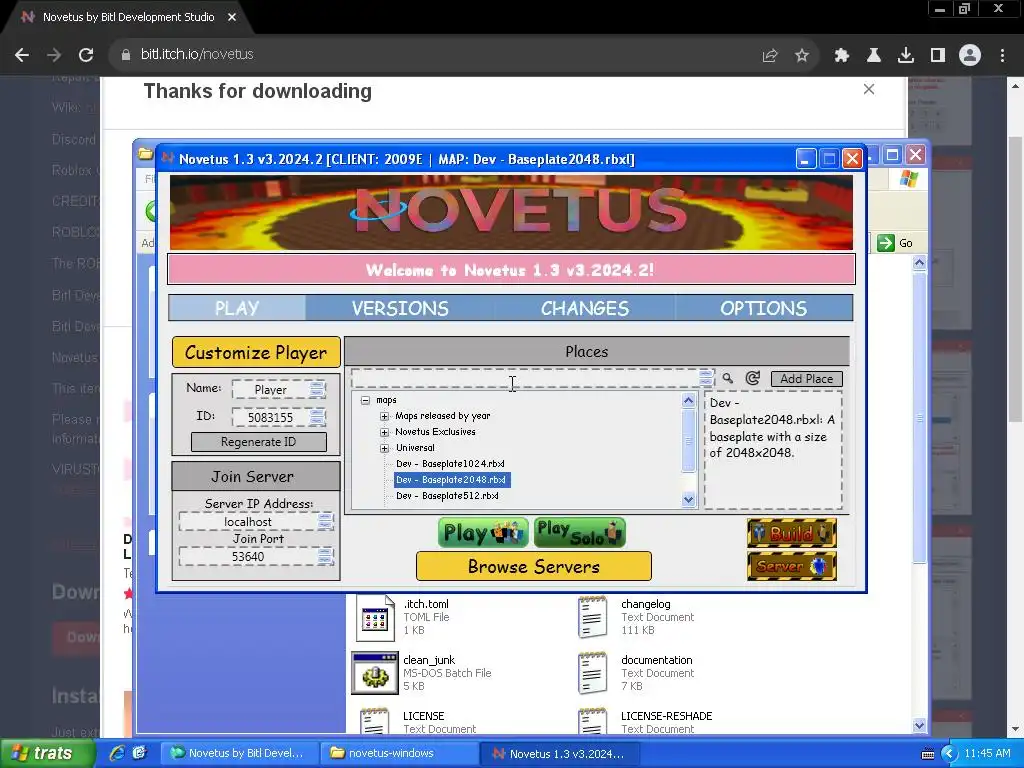1024x768 pixels.
Task: Switch to novetus-windows folder taskbar item
Action: pyautogui.click(x=400, y=753)
